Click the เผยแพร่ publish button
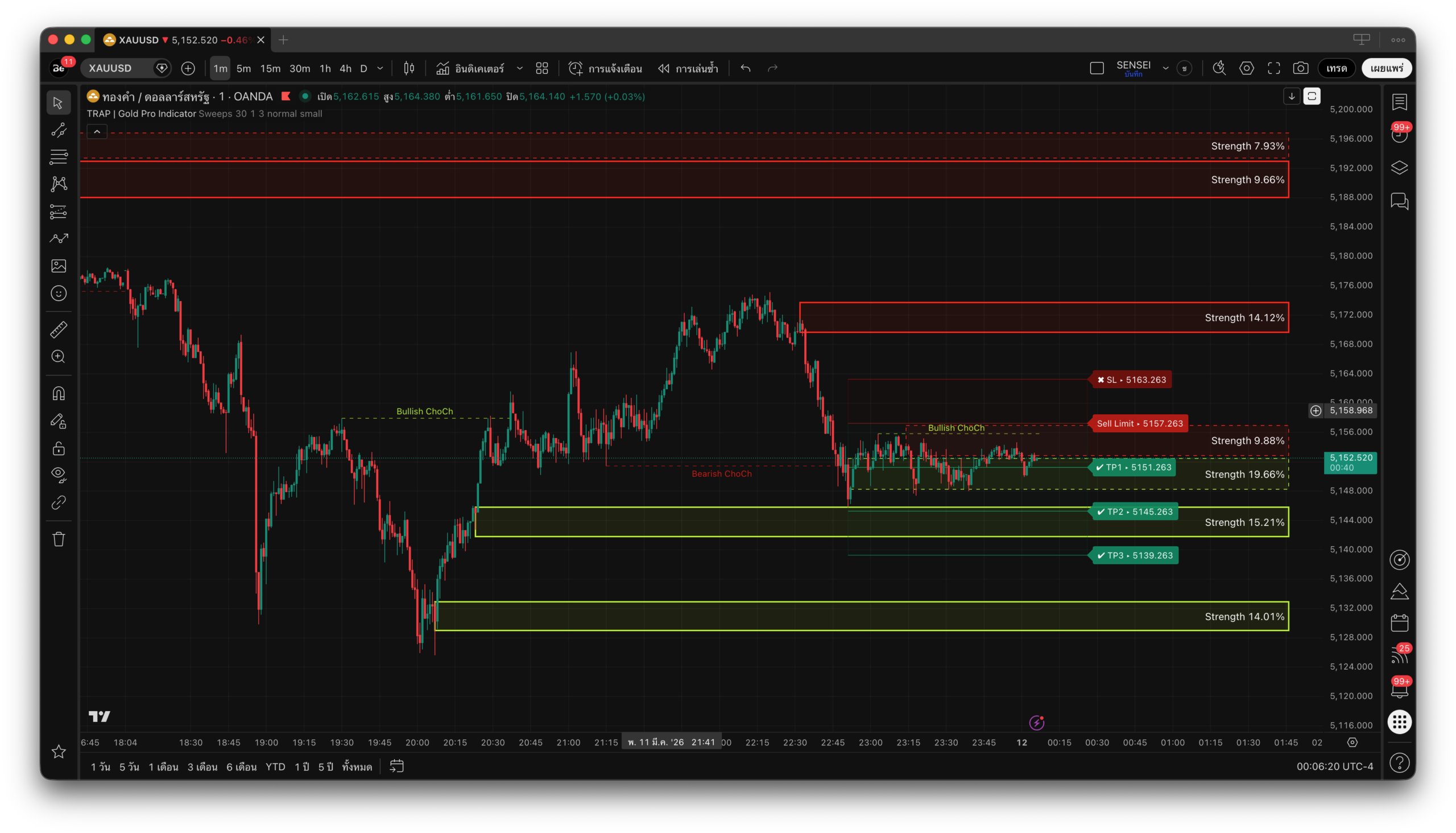 pos(1386,68)
